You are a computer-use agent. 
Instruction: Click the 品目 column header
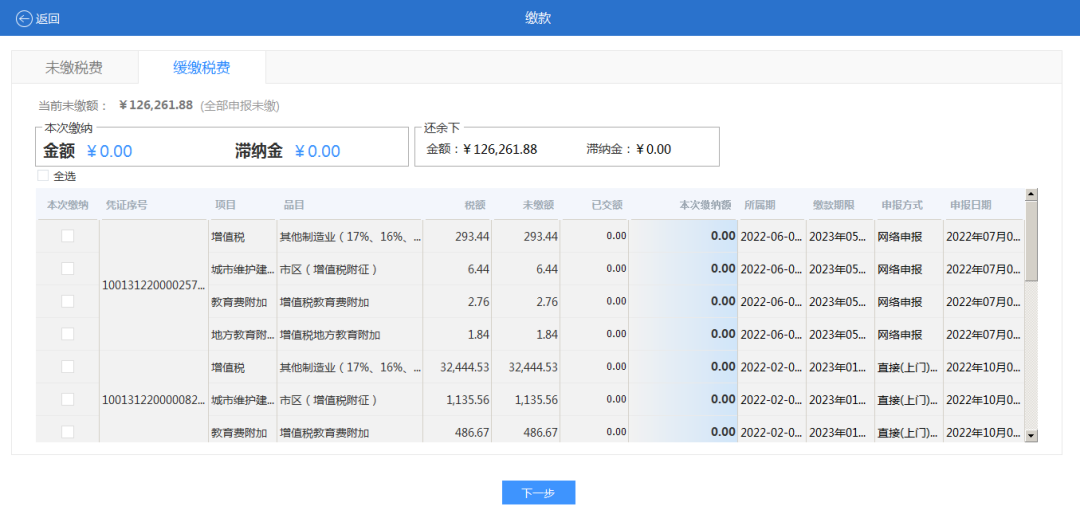tap(294, 205)
